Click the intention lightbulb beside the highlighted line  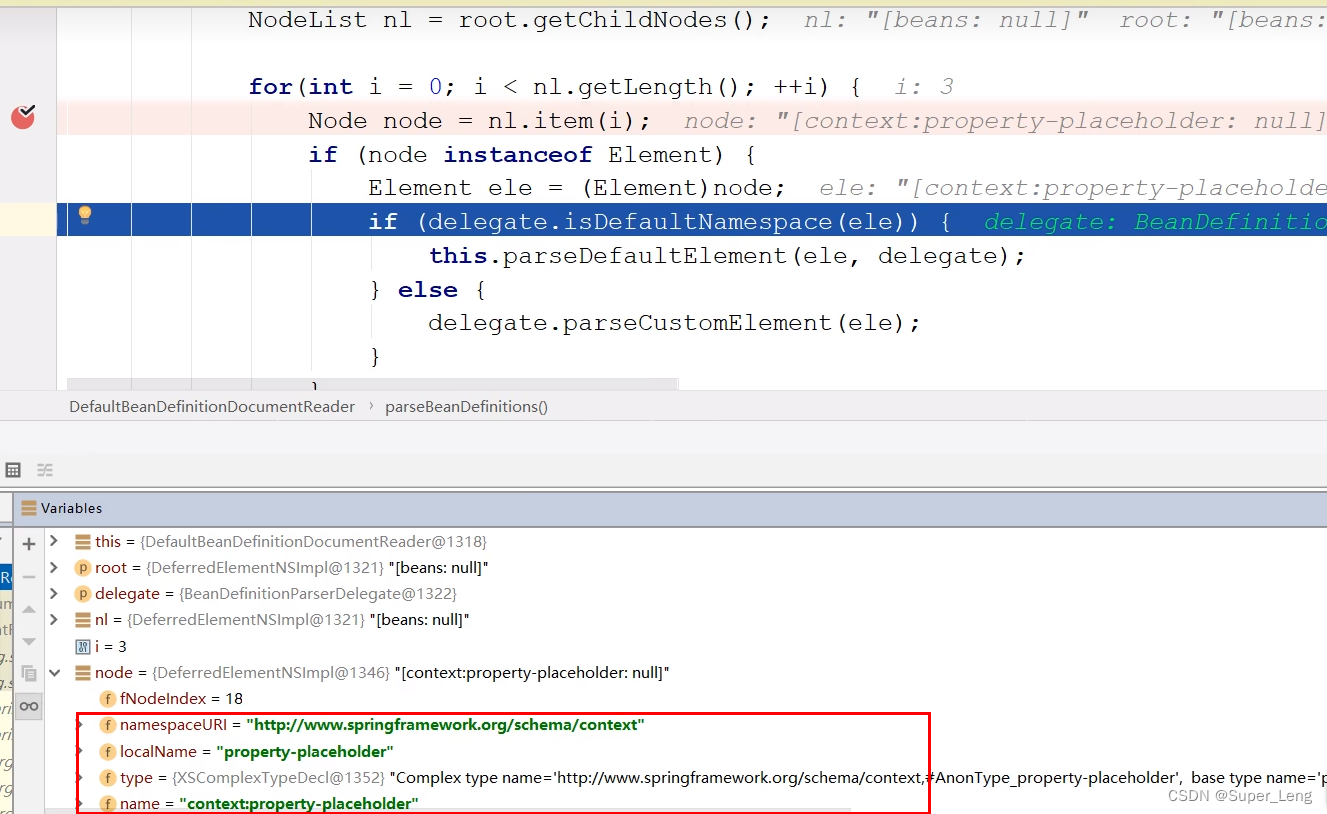[85, 214]
